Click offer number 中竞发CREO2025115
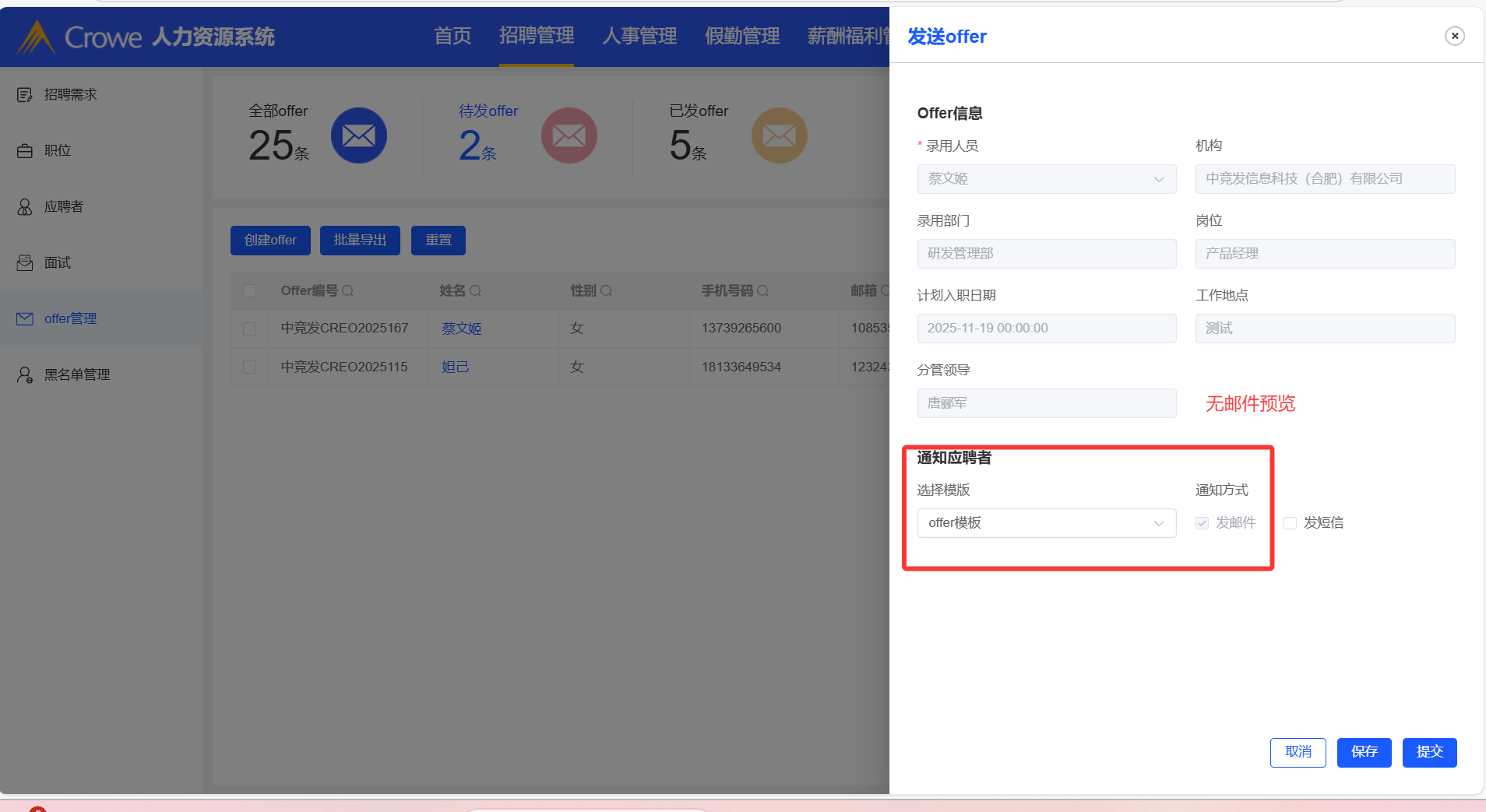The width and height of the screenshot is (1486, 812). [344, 367]
